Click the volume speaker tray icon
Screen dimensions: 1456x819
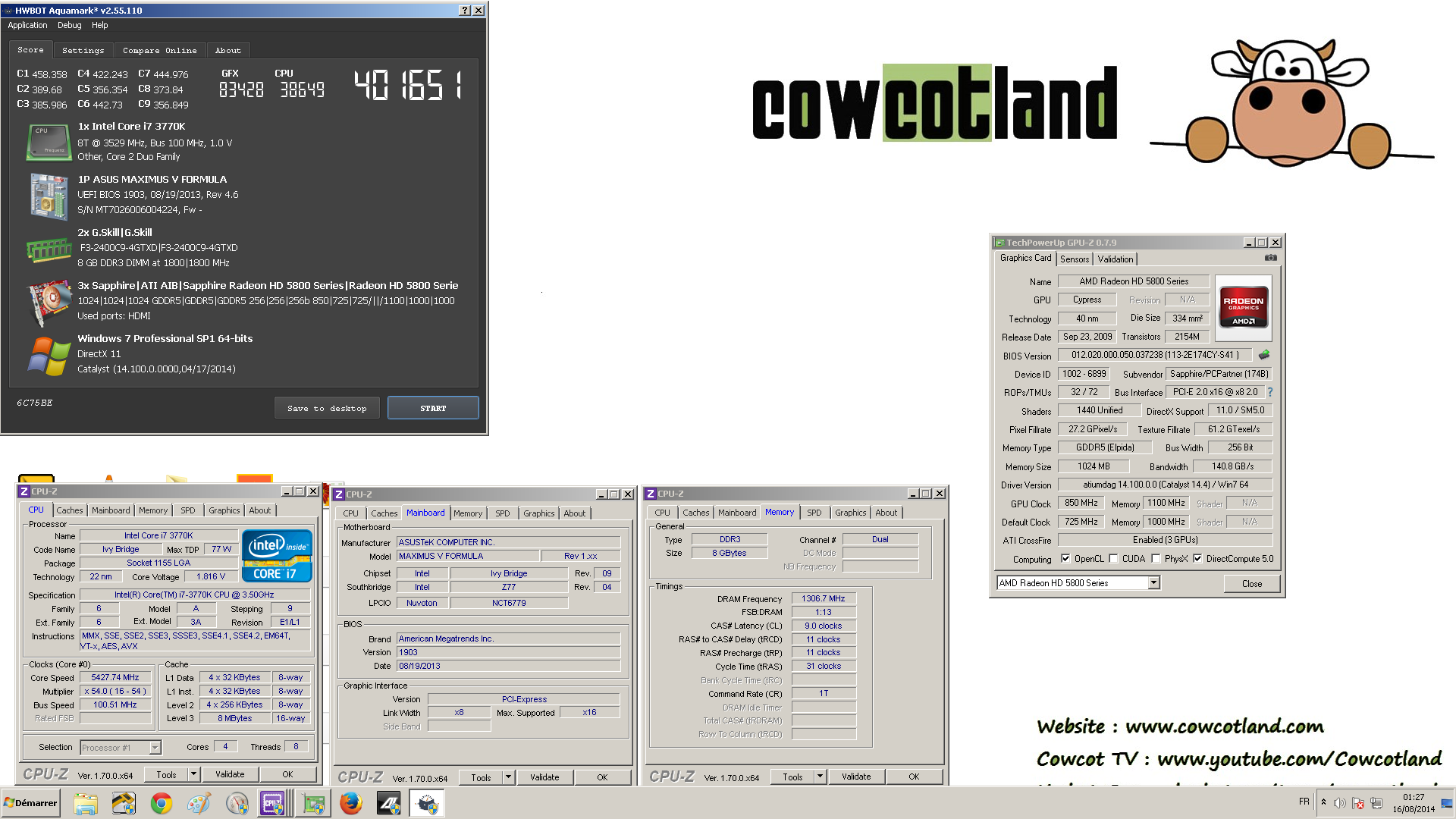[x=1340, y=803]
